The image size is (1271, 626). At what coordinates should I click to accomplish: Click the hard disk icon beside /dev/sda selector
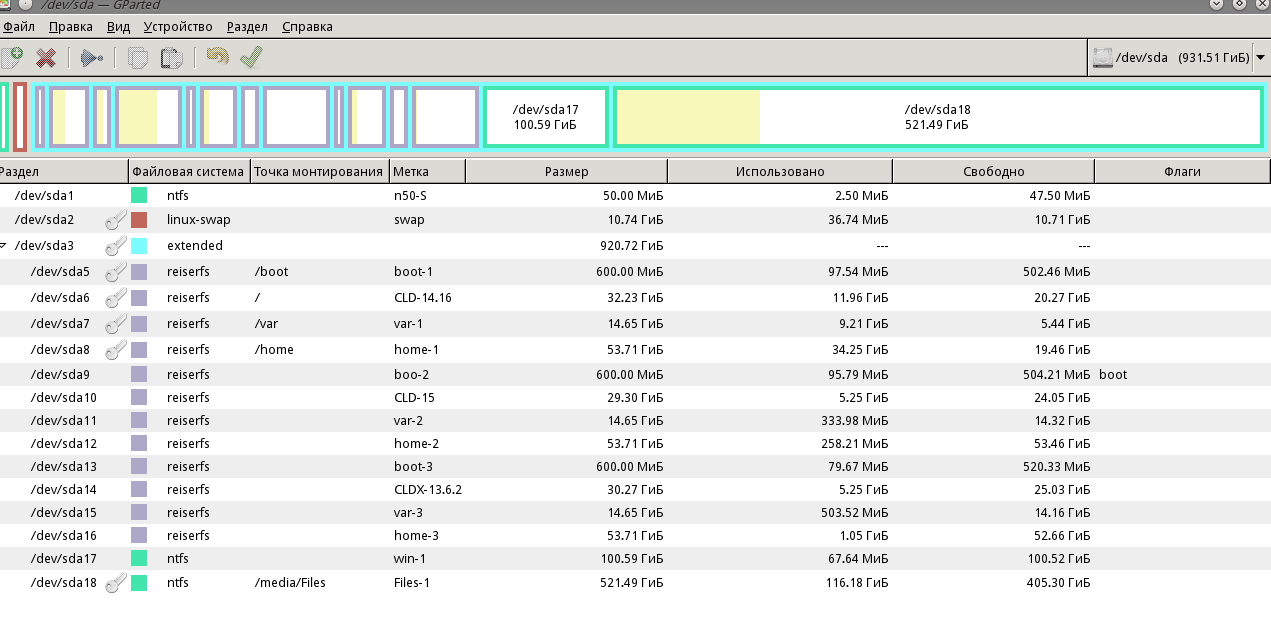pos(1103,57)
